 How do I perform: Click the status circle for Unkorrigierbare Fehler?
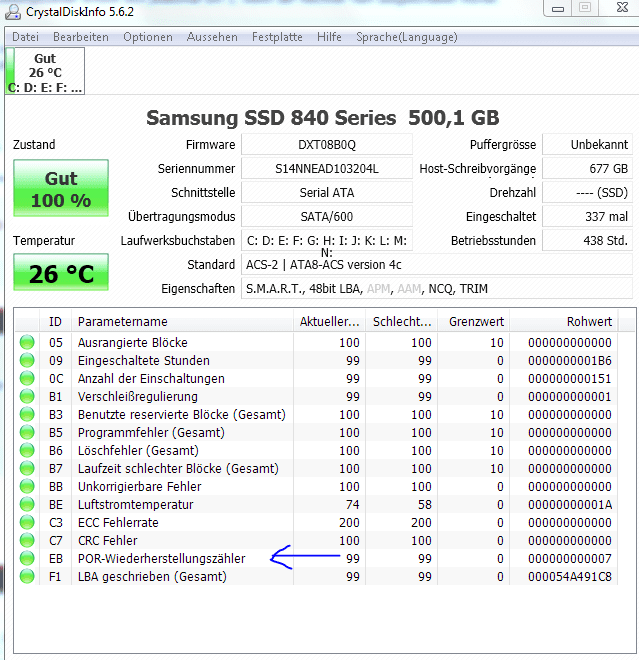pos(27,487)
